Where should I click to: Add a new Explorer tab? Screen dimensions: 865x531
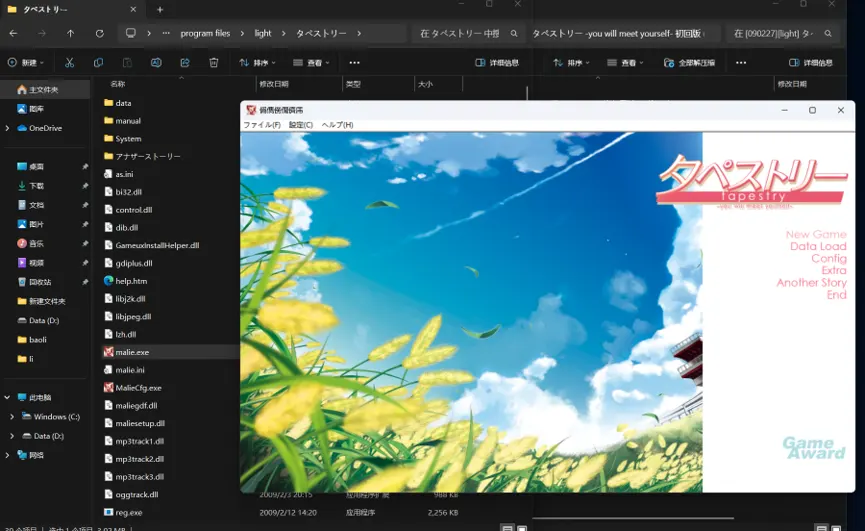tap(160, 9)
